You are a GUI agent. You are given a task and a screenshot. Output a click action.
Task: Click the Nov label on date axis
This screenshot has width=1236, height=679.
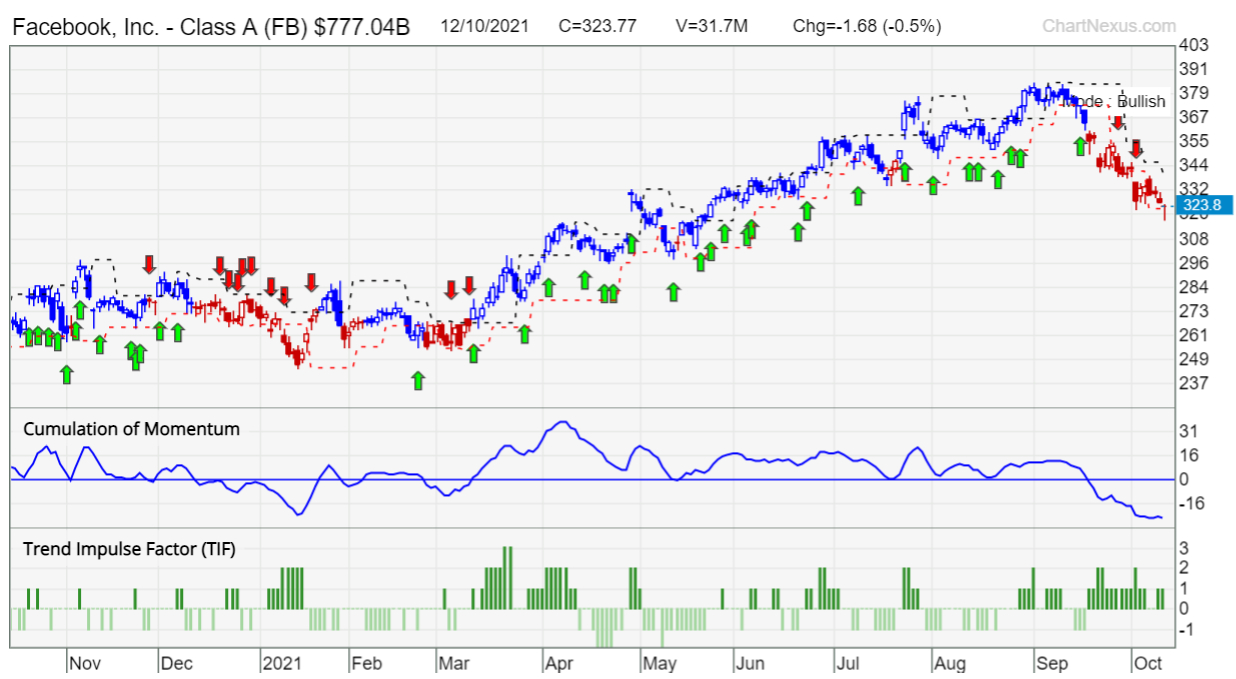[x=84, y=663]
